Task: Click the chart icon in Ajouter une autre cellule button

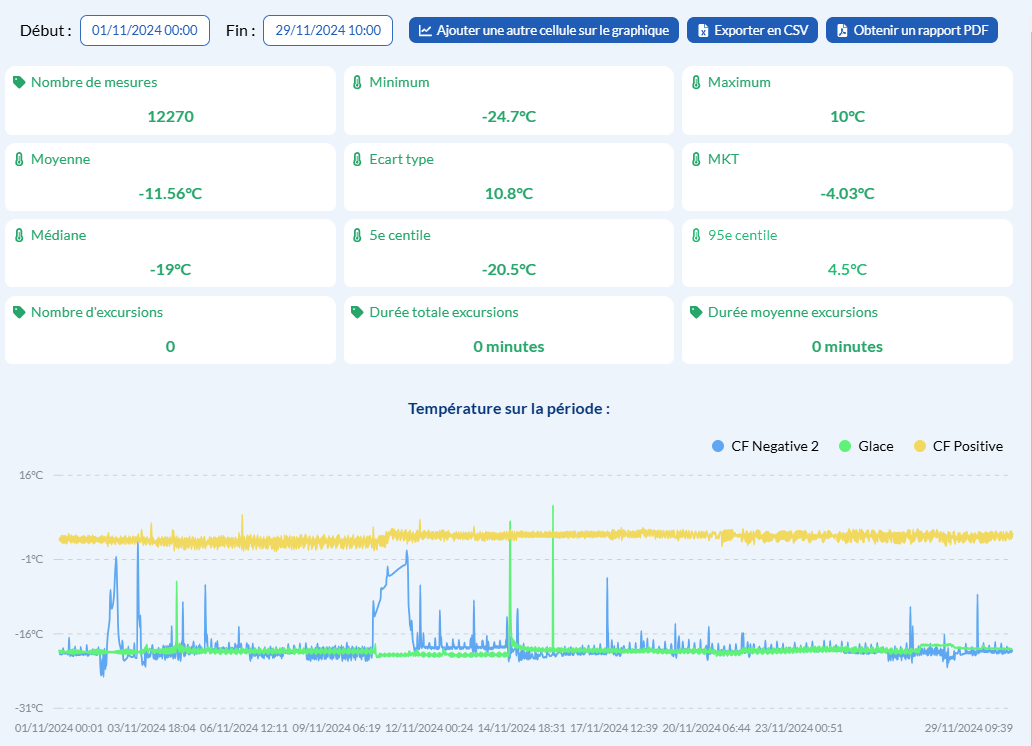Action: (425, 30)
